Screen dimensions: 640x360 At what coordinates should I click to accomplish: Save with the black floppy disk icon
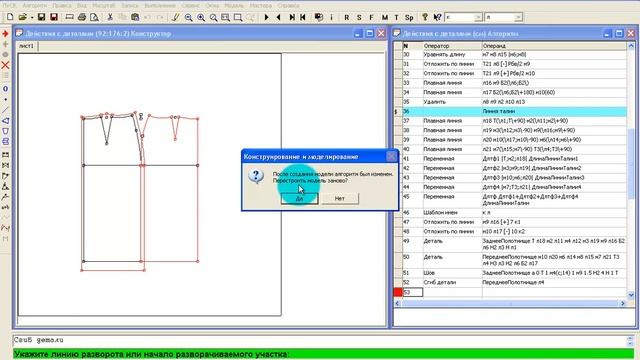click(x=41, y=17)
